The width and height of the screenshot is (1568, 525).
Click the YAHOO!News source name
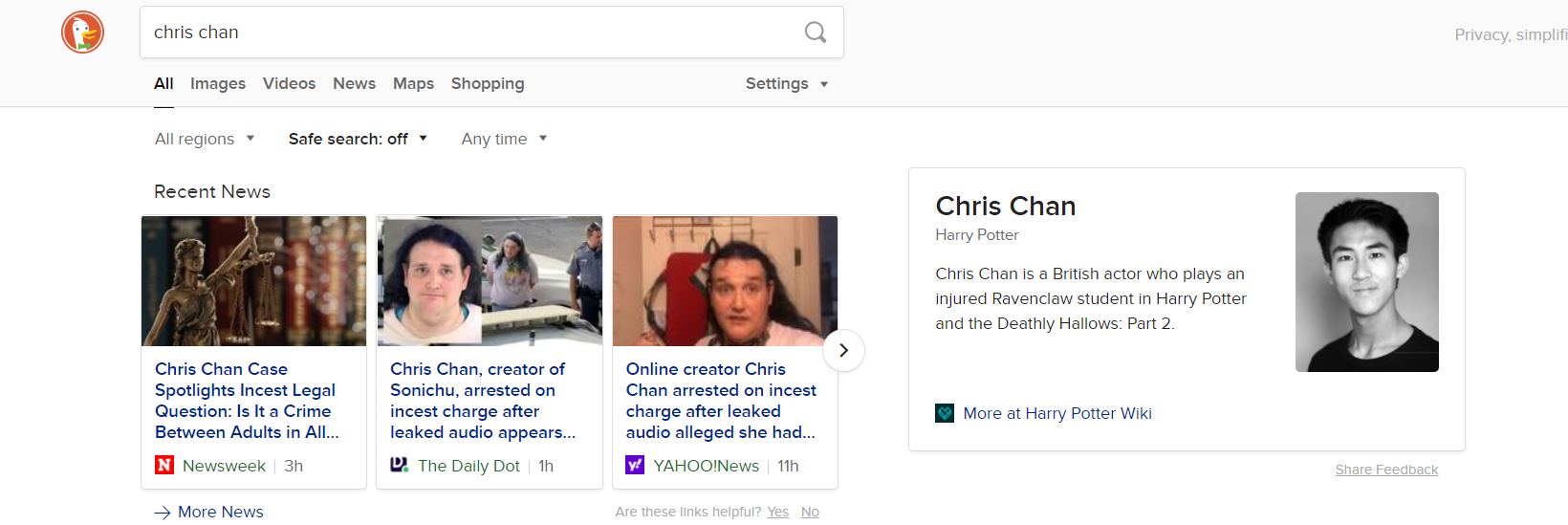[x=707, y=466]
